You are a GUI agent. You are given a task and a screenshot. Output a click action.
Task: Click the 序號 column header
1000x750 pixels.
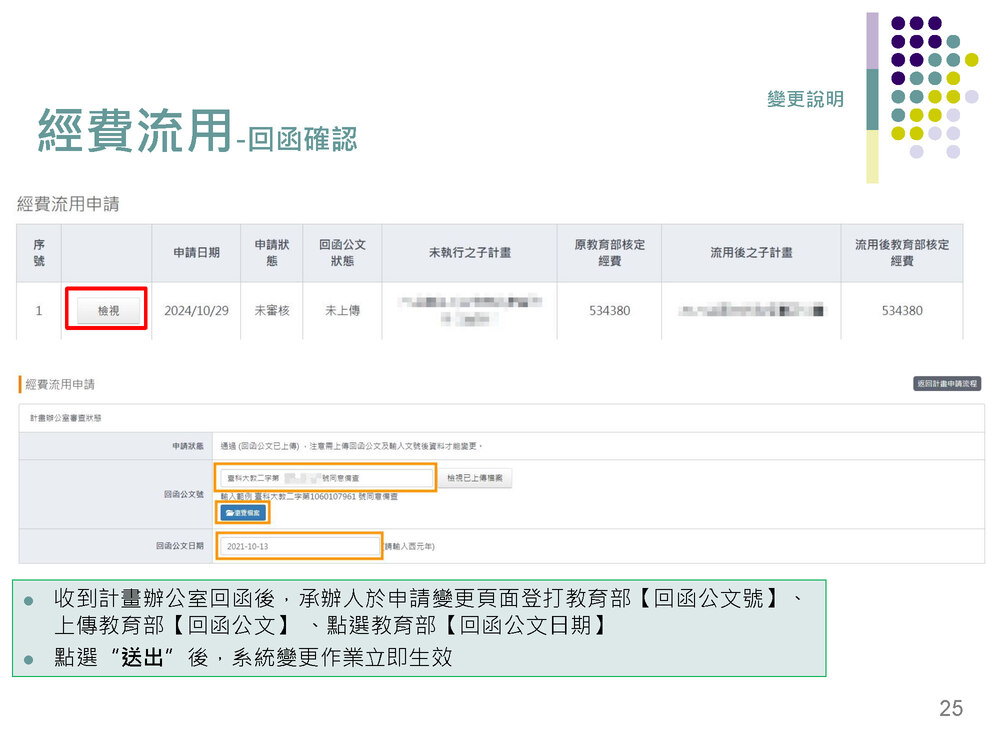(39, 253)
